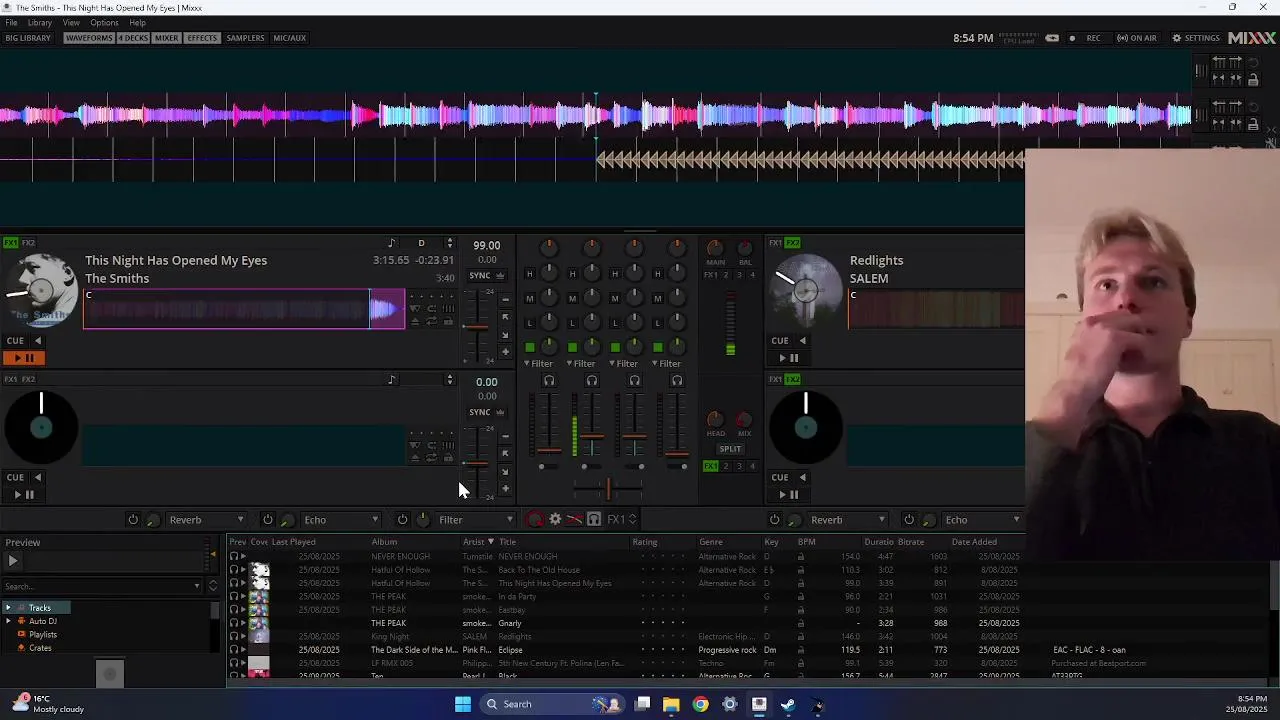The image size is (1280, 720).
Task: Open the Reverb effect dropdown, right unit
Action: point(847,520)
